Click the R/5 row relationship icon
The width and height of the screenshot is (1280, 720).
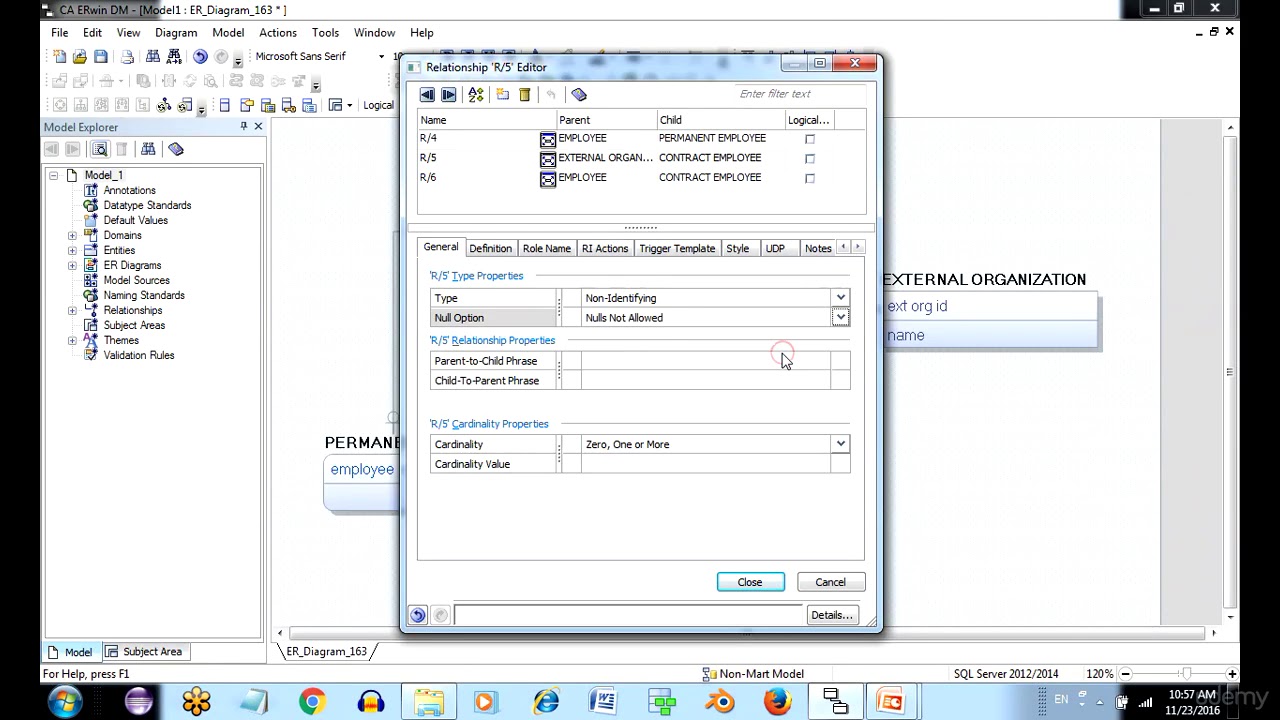[548, 159]
